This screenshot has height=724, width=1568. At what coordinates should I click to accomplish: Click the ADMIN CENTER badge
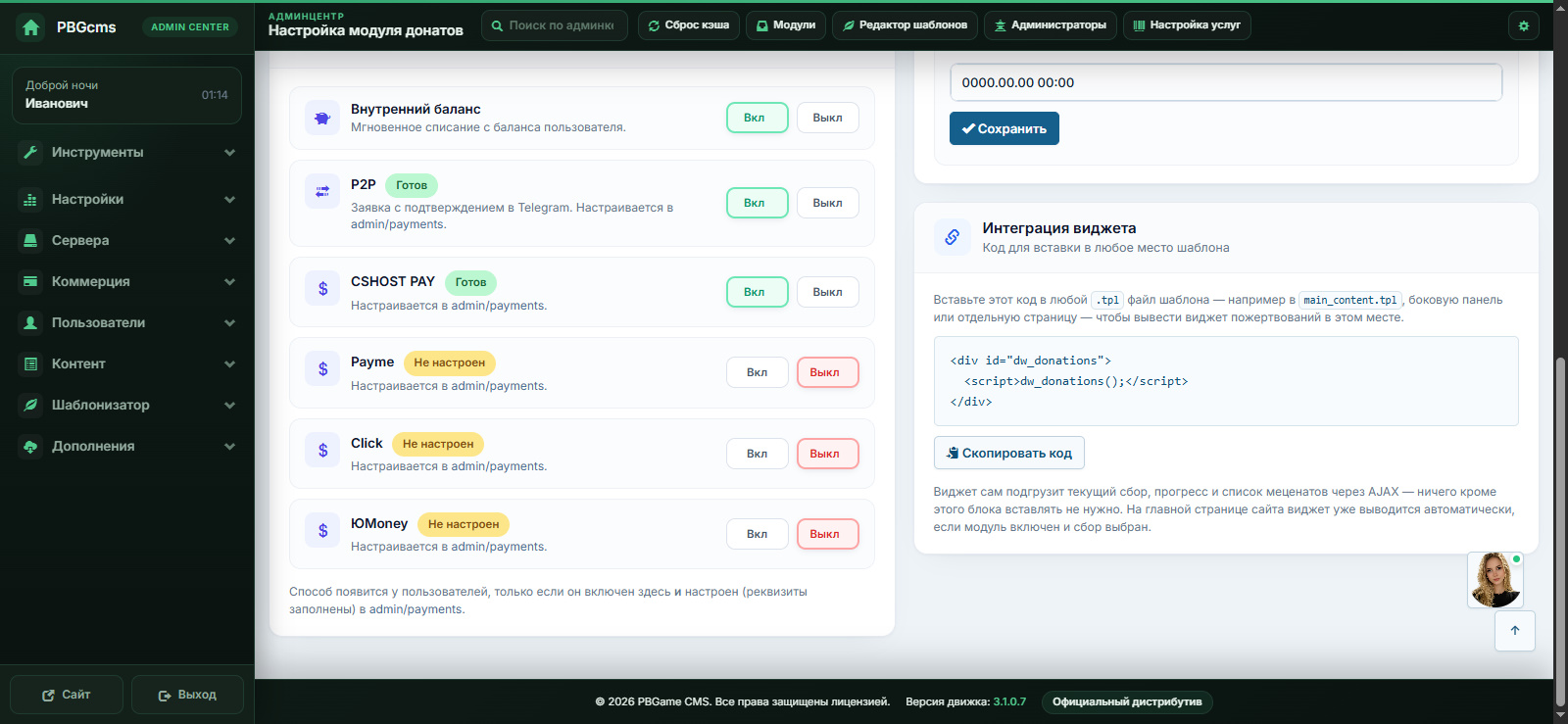[190, 27]
